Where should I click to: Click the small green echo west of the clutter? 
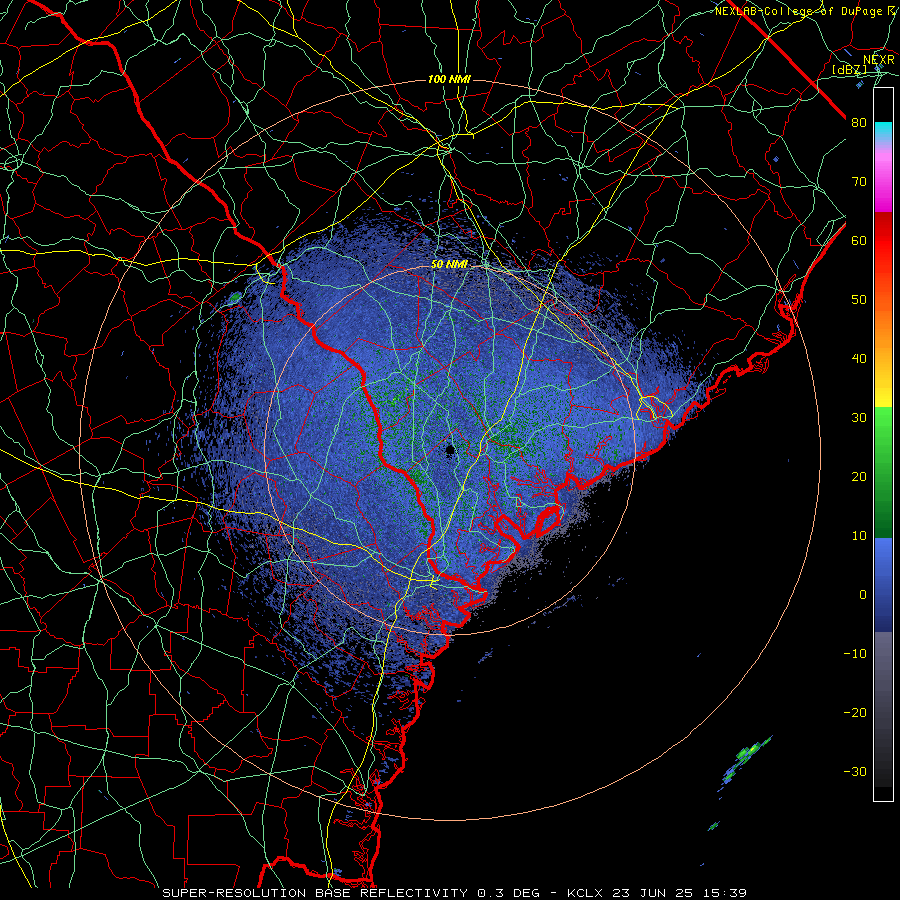(x=235, y=297)
